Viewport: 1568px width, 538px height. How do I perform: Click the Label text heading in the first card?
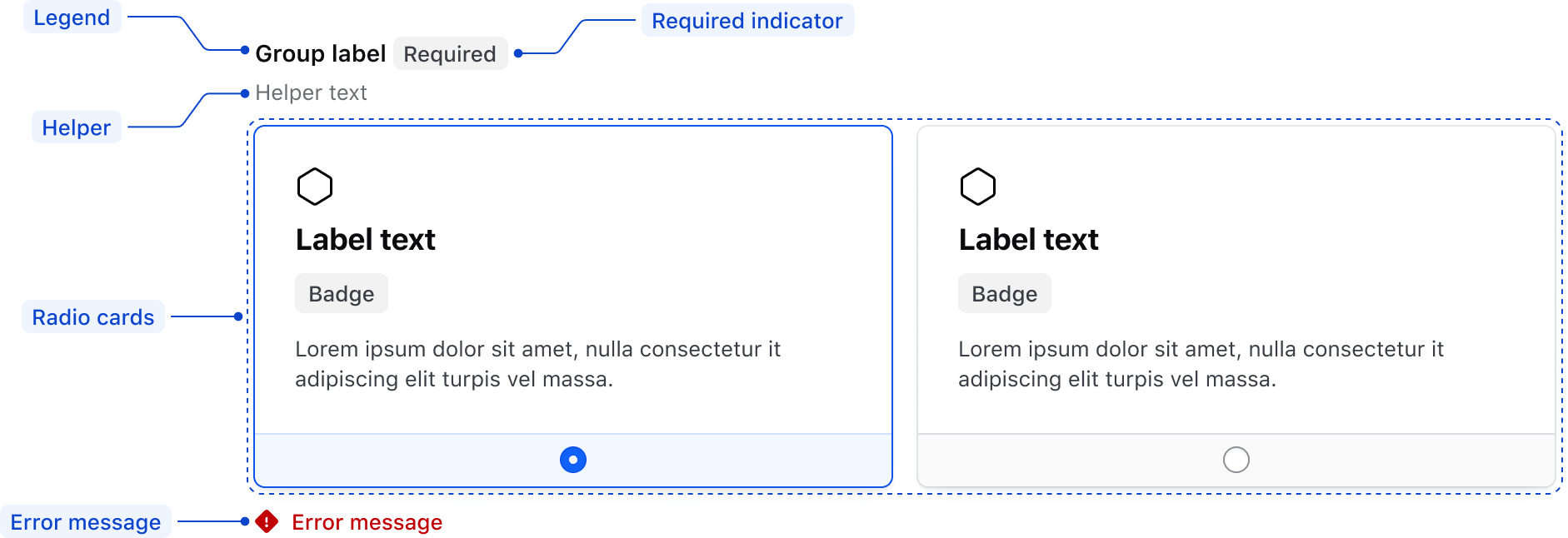pos(366,240)
